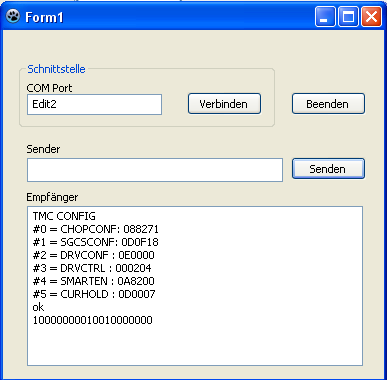Select the '#4 = SMARTEN : 0A8200' line

coord(94,281)
